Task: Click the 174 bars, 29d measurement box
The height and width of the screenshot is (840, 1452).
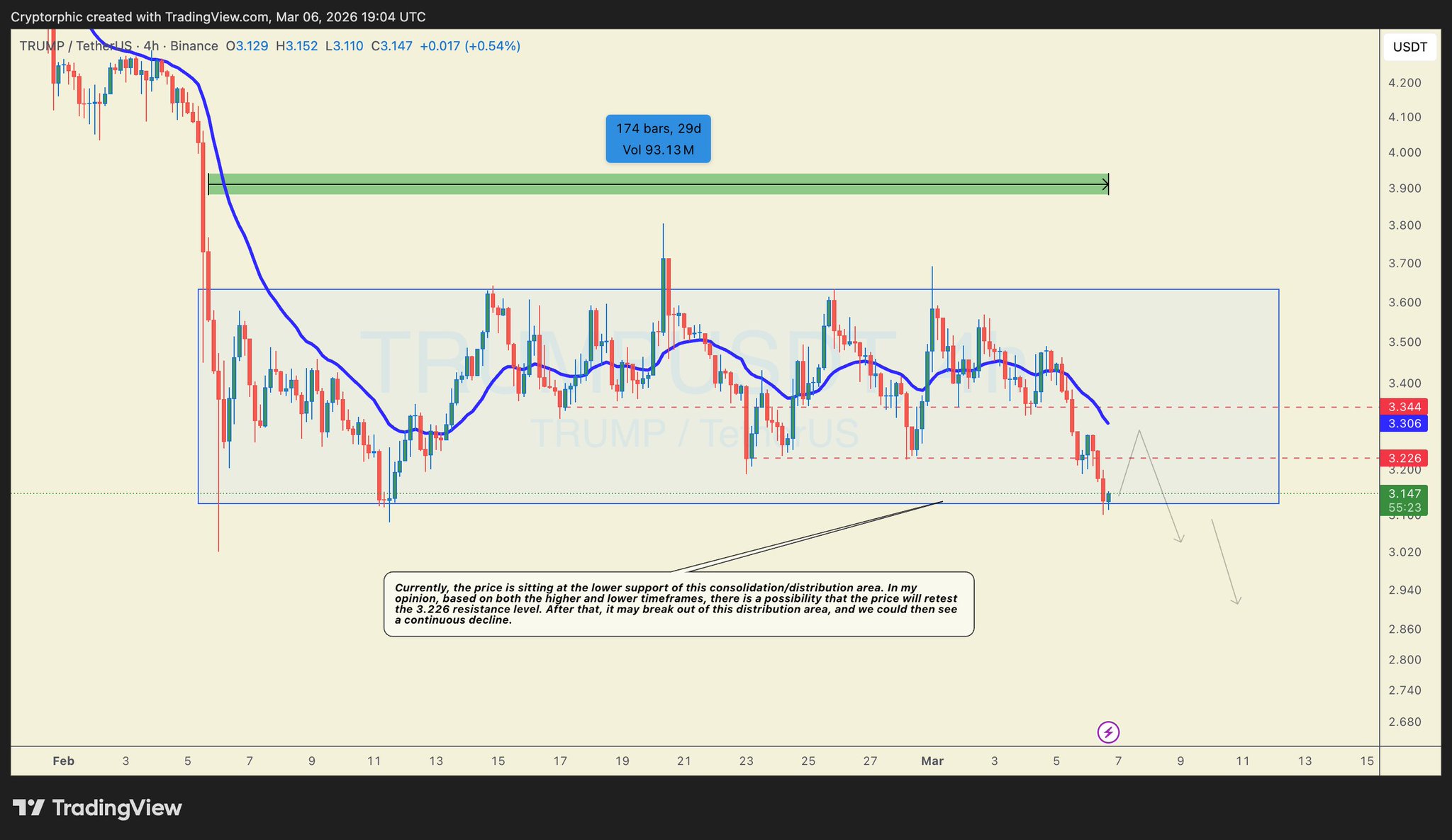Action: 658,139
